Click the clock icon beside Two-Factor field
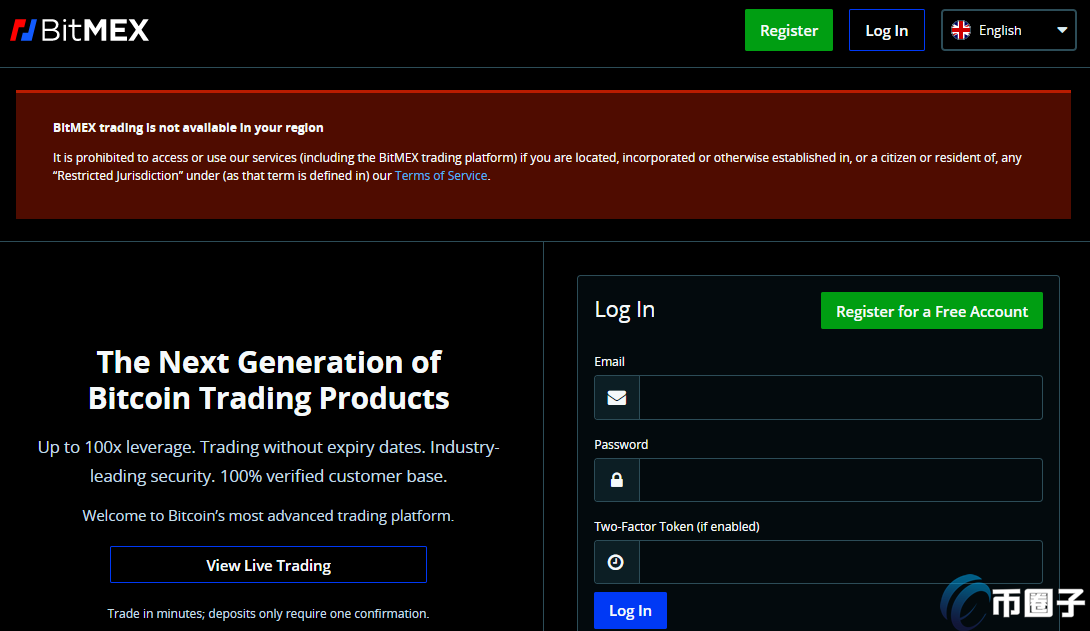The image size is (1090, 631). [x=616, y=562]
